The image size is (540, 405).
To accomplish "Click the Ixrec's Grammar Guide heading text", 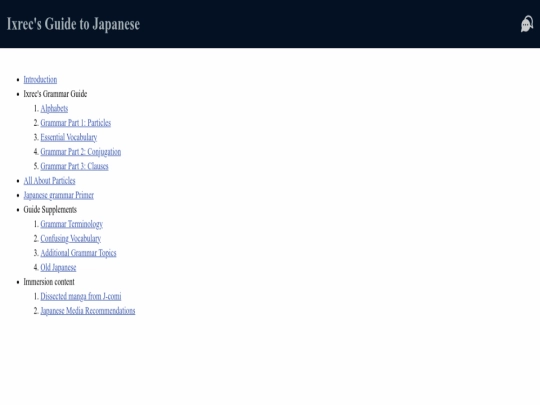I will click(55, 94).
